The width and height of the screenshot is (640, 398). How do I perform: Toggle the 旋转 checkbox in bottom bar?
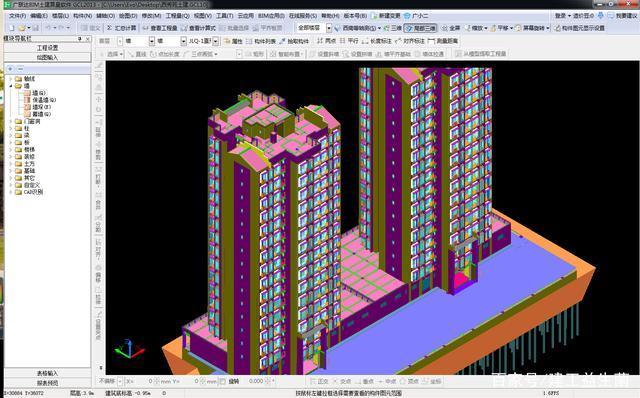[222, 381]
